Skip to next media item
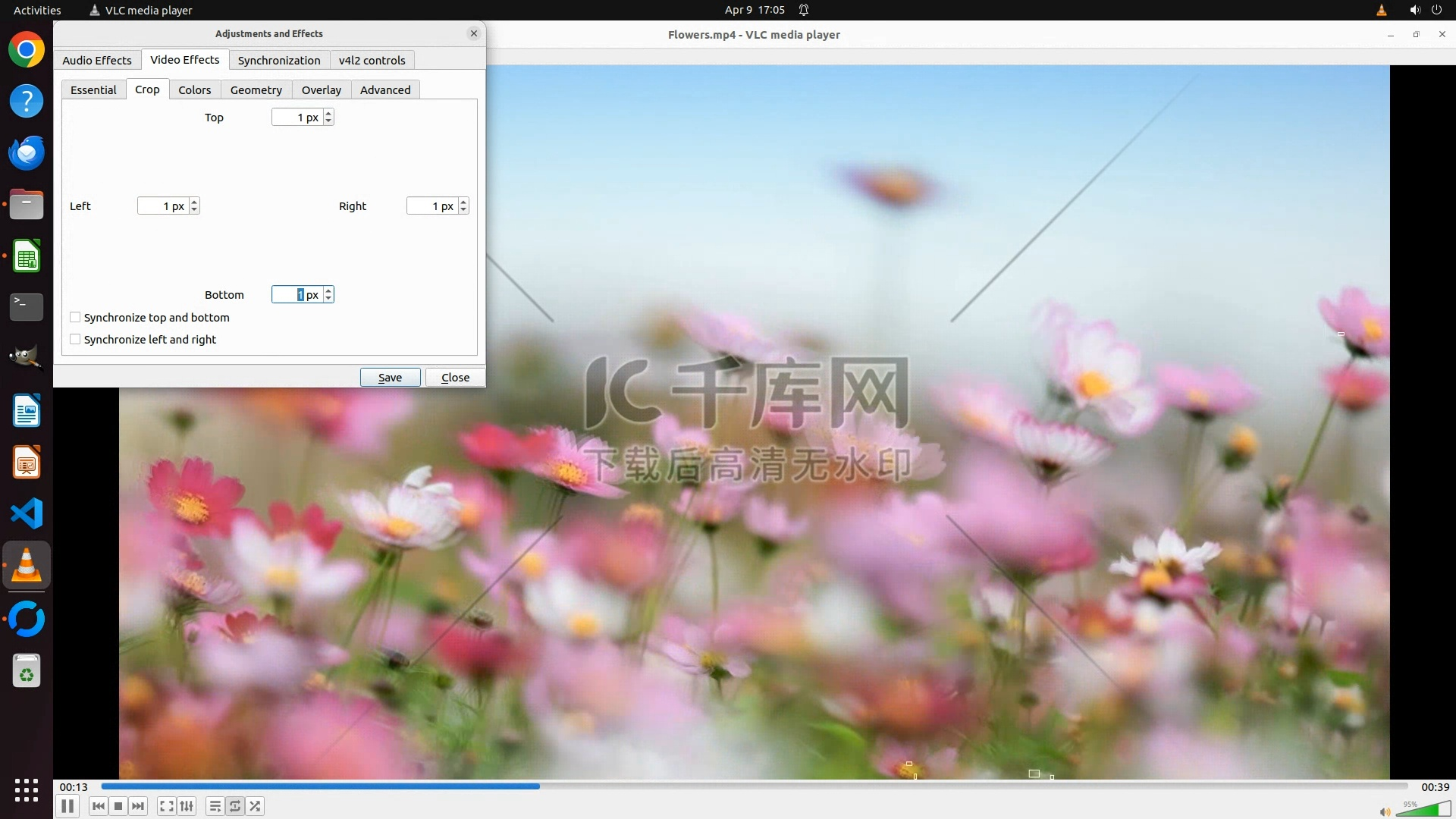The image size is (1456, 819). point(138,806)
